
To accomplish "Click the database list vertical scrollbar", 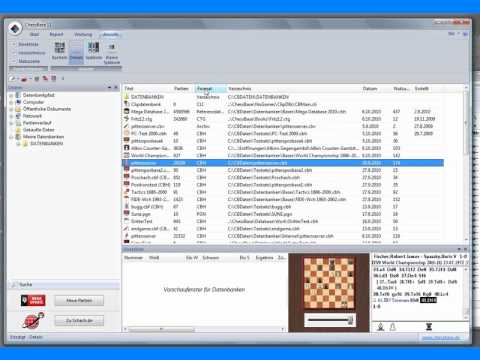I will tap(466, 163).
